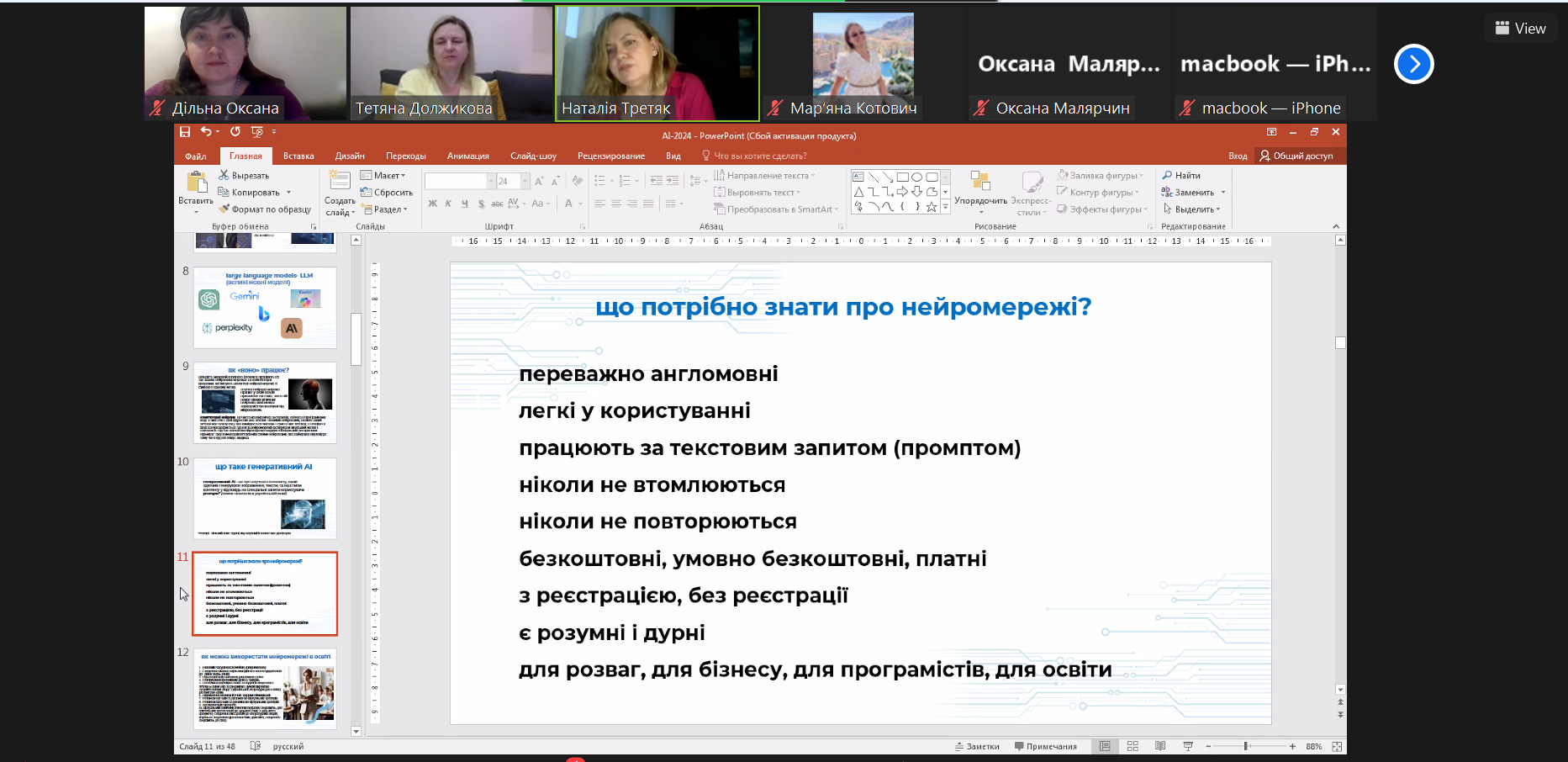Open the font size combo box arrow
1568x762 pixels.
(525, 182)
